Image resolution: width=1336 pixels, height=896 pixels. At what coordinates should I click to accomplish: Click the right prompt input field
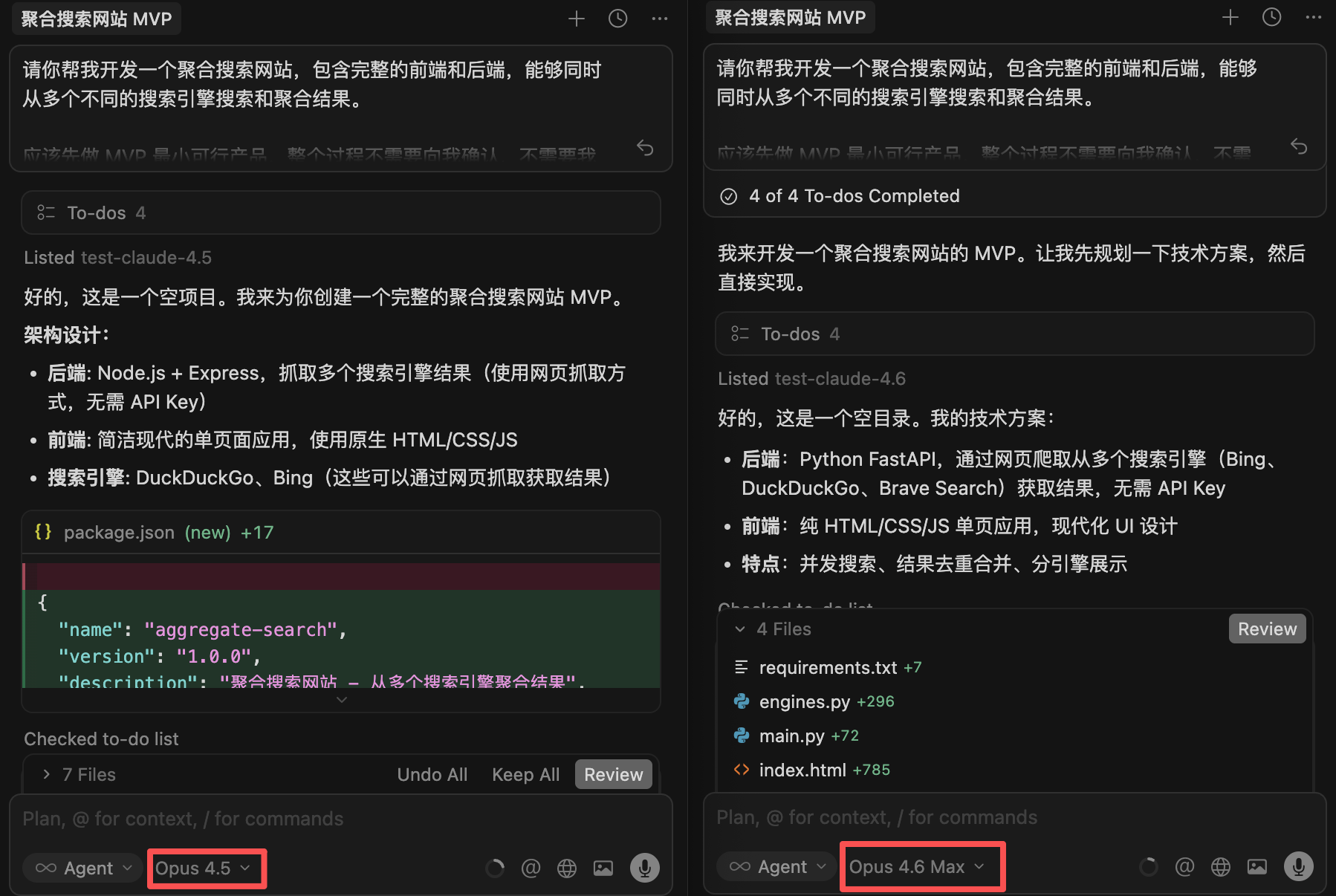click(1014, 817)
